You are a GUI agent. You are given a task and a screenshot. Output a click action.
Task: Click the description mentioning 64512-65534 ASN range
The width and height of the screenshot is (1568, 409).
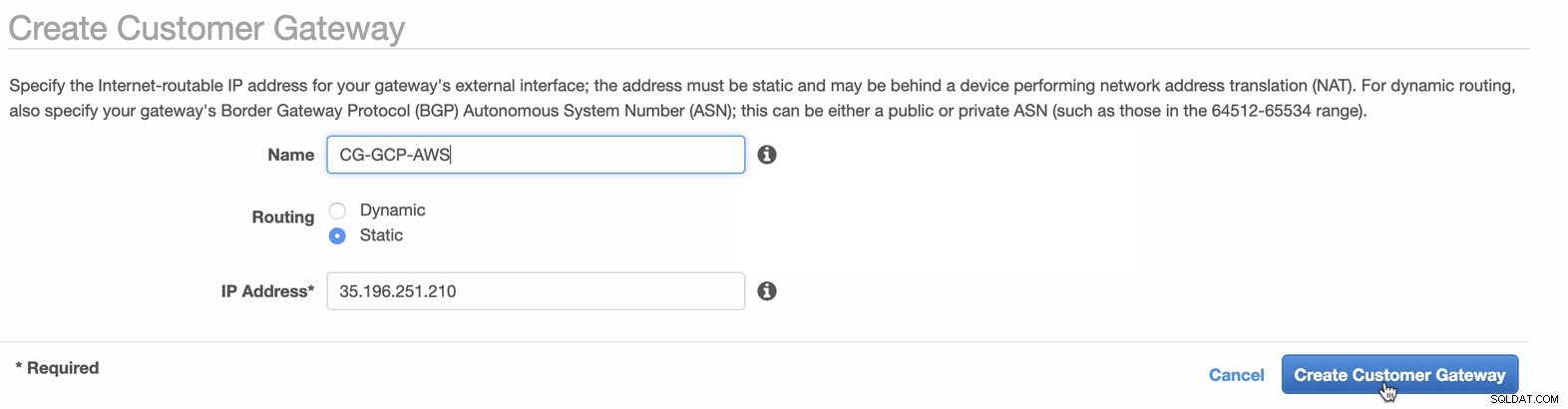[688, 111]
